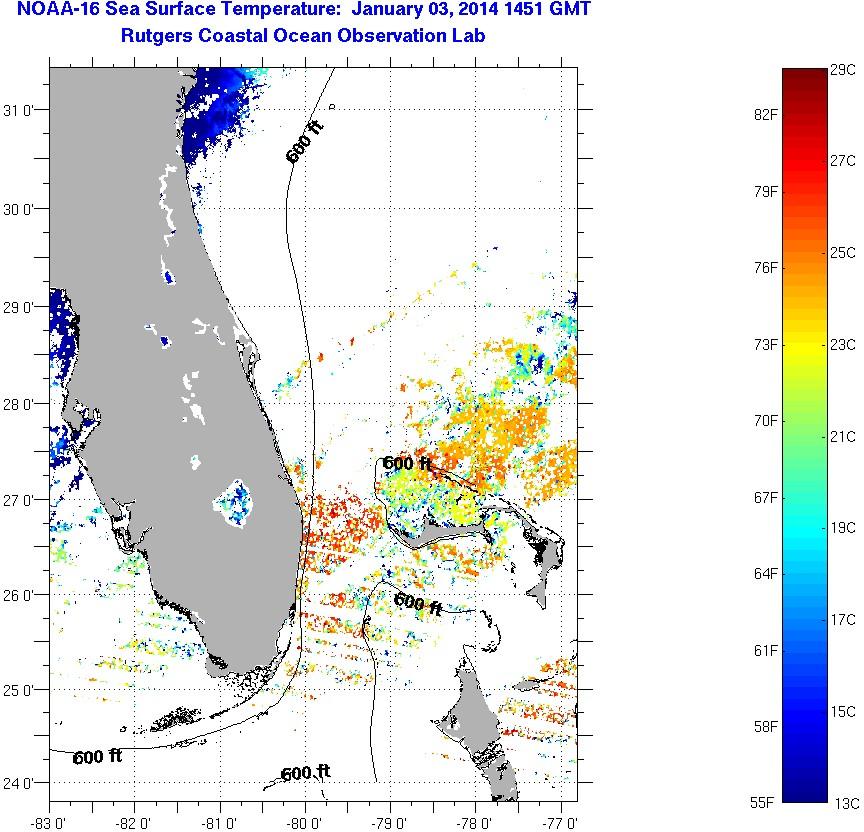Screen dimensions: 864x832
Task: Click the dark blue bottom of the color bar
Action: click(x=805, y=794)
